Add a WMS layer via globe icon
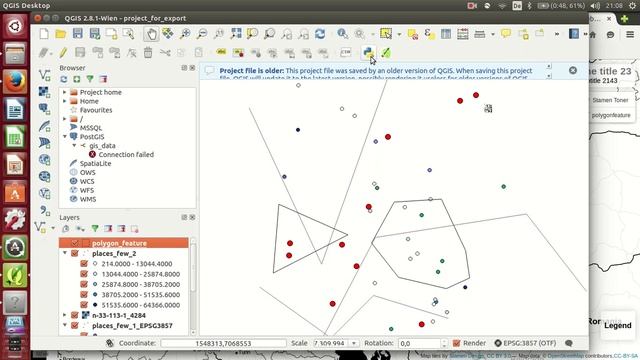 tap(44, 160)
